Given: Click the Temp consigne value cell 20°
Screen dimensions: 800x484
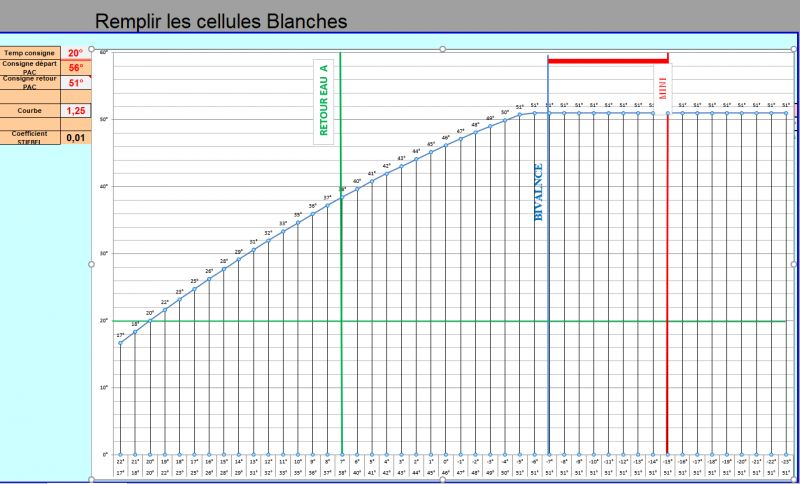Looking at the screenshot, I should tap(75, 53).
